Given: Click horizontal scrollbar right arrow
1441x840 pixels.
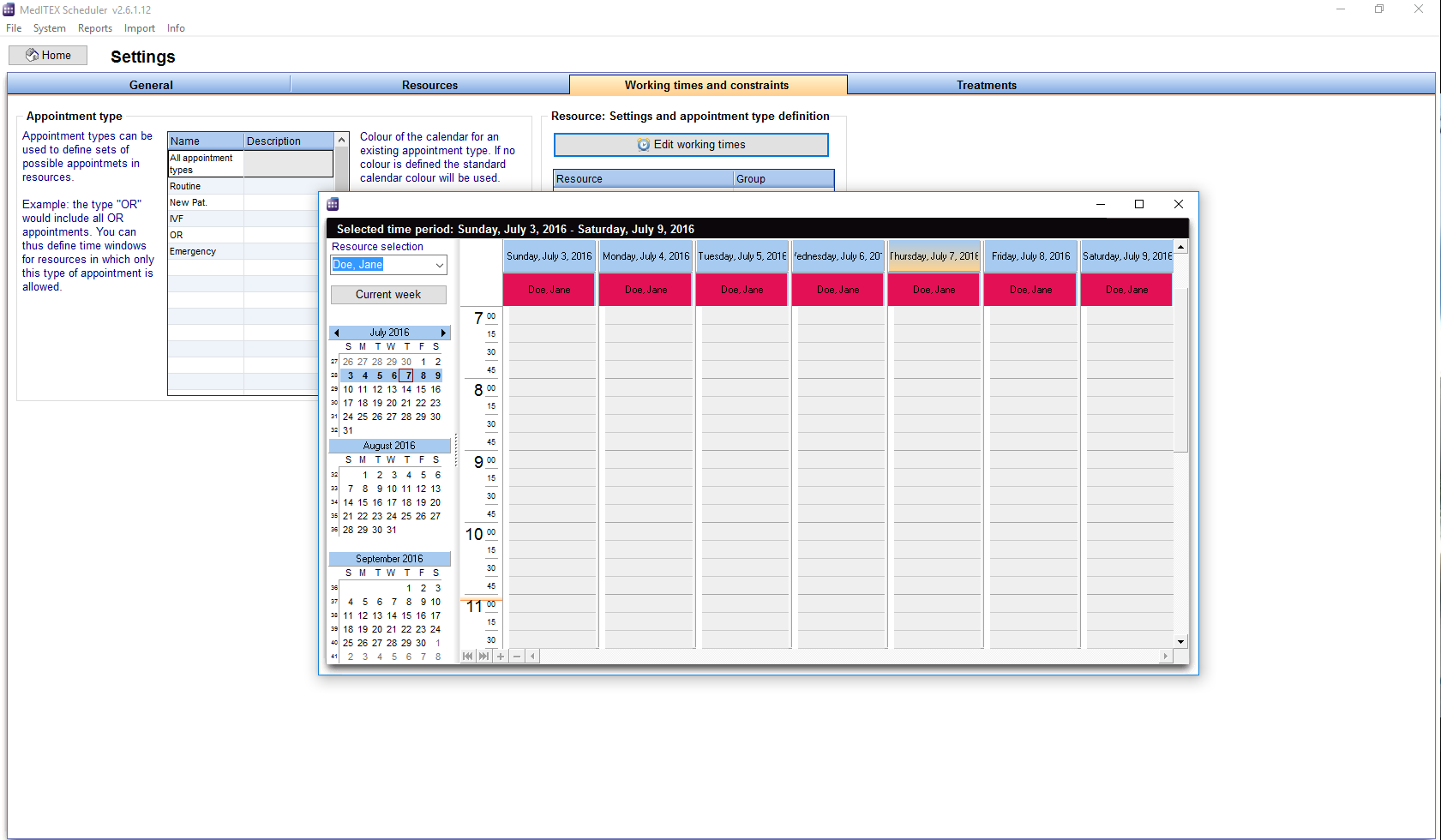Looking at the screenshot, I should (1165, 657).
